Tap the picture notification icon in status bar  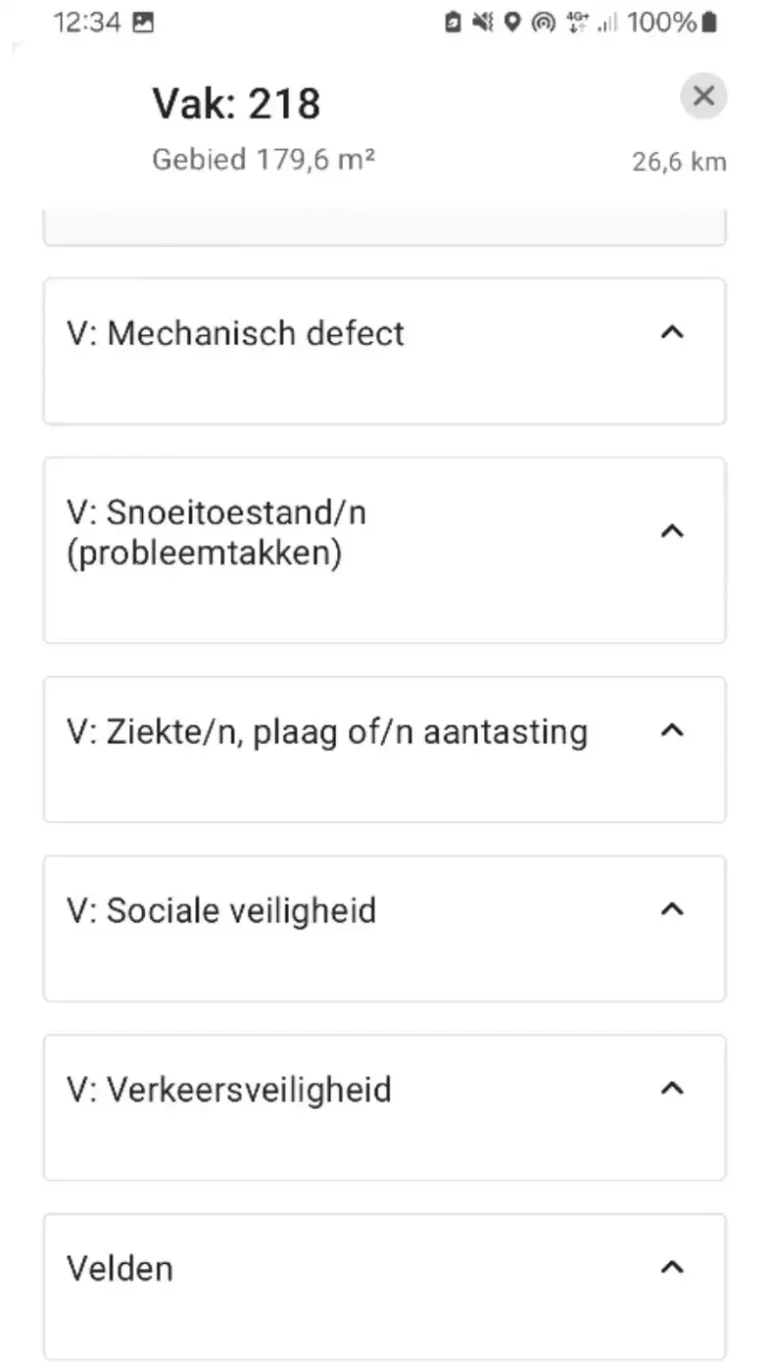(143, 23)
